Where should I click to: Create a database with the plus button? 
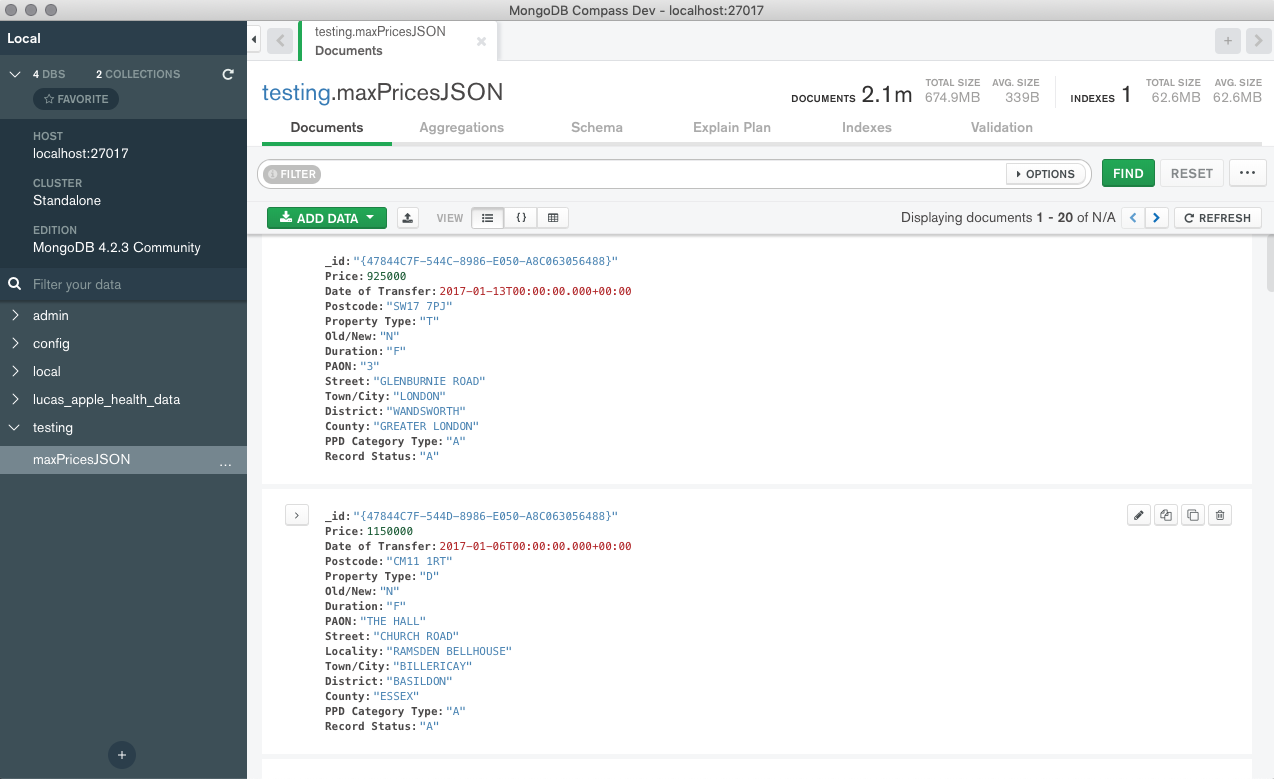click(122, 755)
